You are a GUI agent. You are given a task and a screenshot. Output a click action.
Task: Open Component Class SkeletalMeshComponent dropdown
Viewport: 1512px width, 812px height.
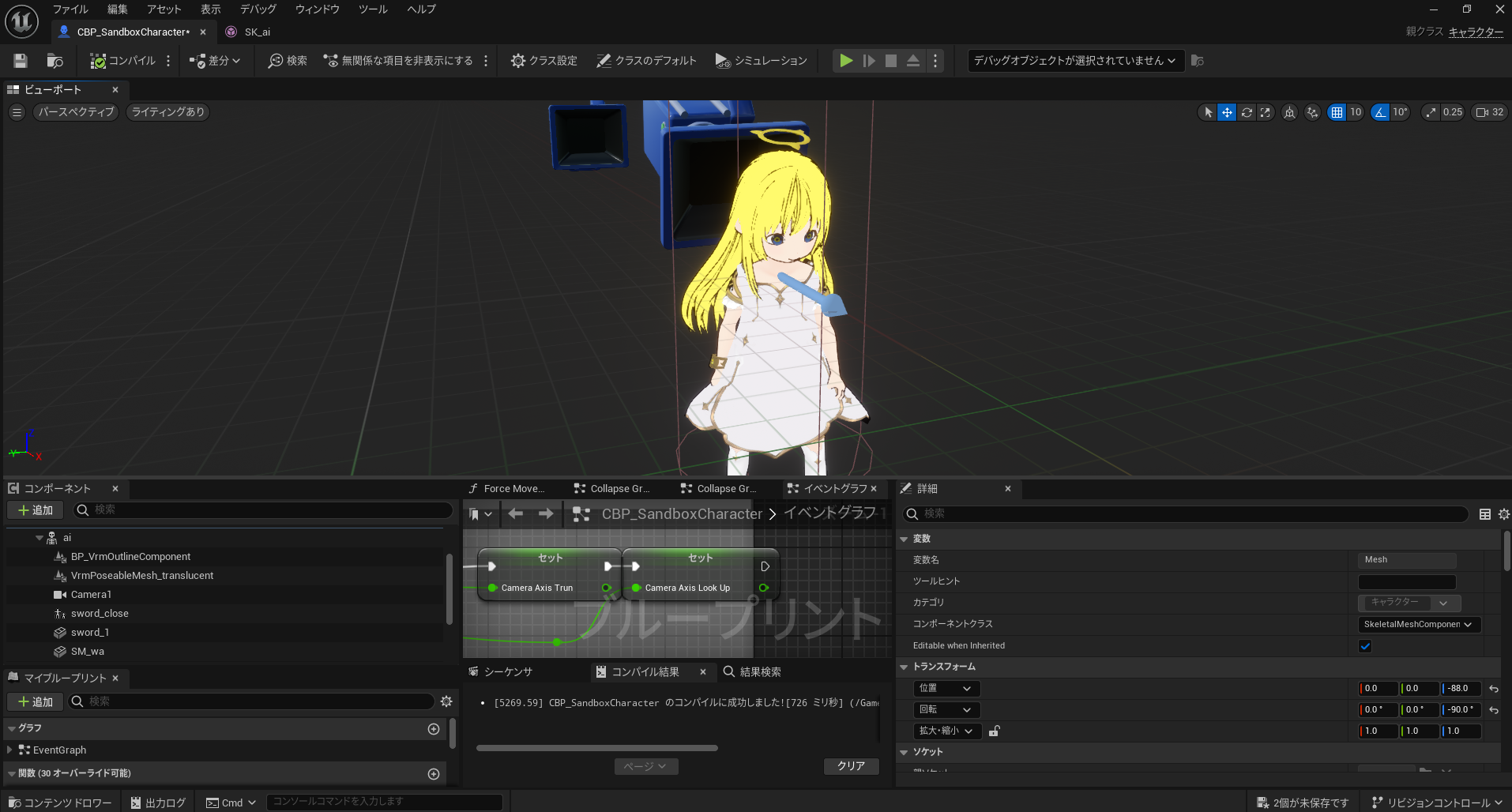(1419, 625)
